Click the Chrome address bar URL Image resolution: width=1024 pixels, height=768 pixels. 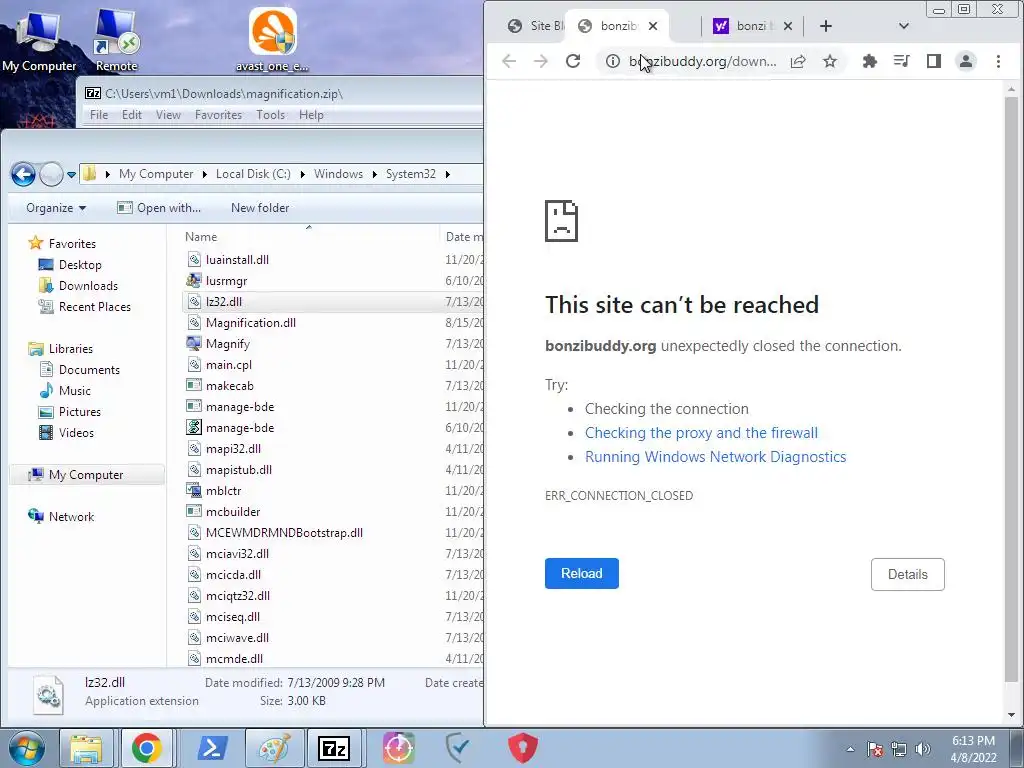(703, 61)
